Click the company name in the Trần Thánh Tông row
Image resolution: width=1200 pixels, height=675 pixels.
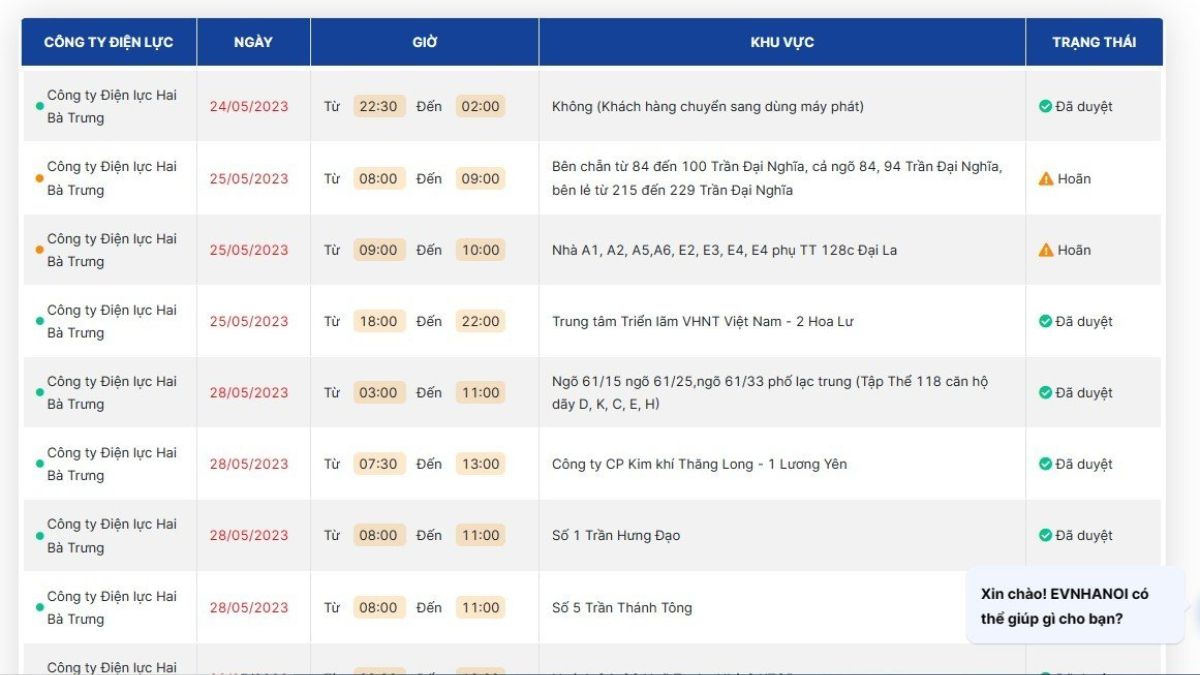(x=112, y=607)
